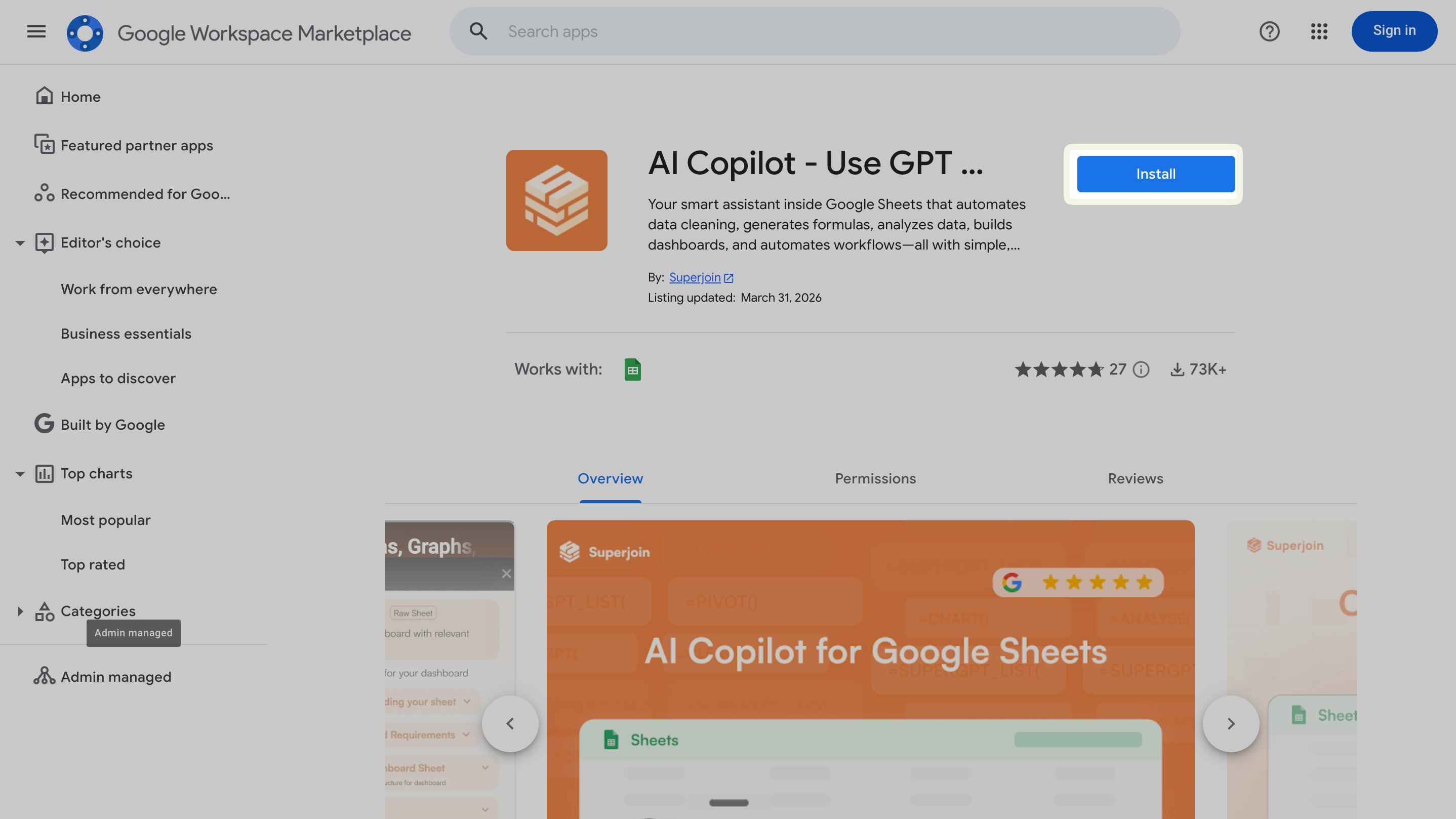Viewport: 1456px width, 819px height.
Task: Open the rating info icon next to 27
Action: 1141,370
